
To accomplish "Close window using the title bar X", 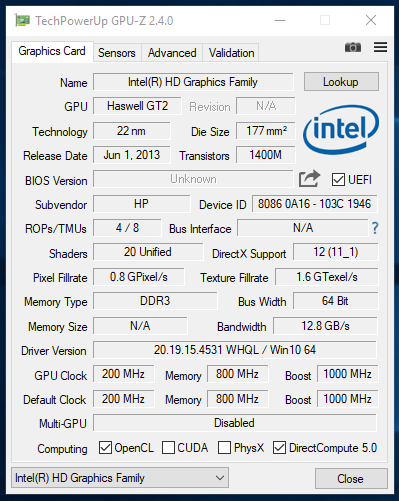I will [371, 20].
